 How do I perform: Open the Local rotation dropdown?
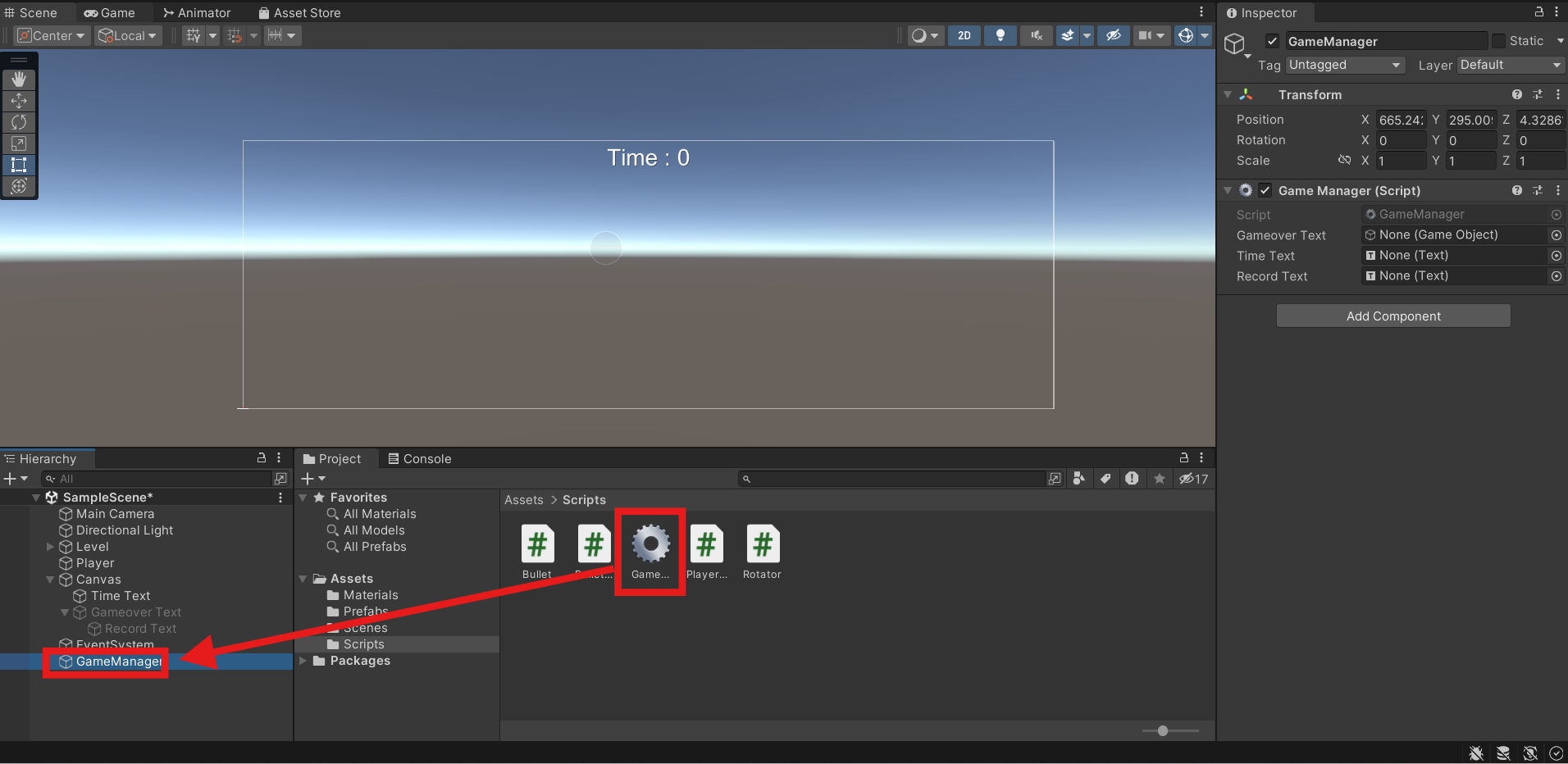click(127, 35)
